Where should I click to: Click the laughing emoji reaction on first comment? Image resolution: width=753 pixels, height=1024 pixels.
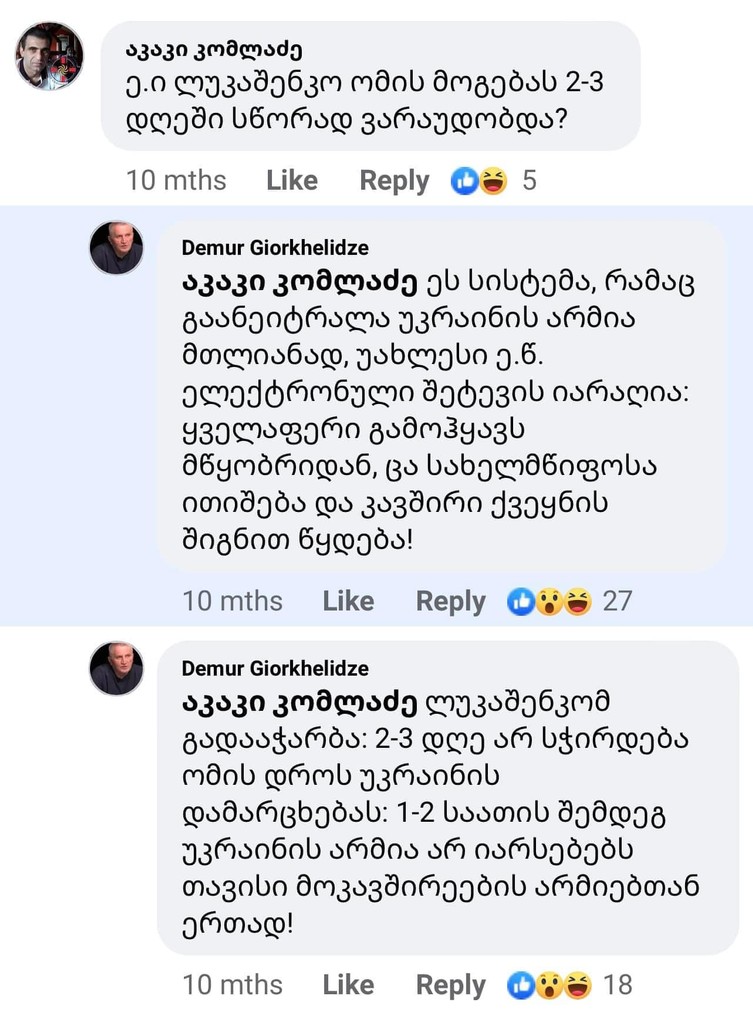coord(493,181)
